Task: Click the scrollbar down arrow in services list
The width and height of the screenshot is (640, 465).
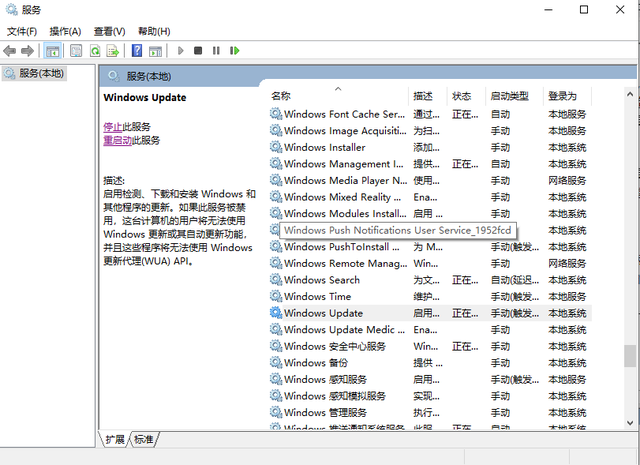Action: point(630,423)
